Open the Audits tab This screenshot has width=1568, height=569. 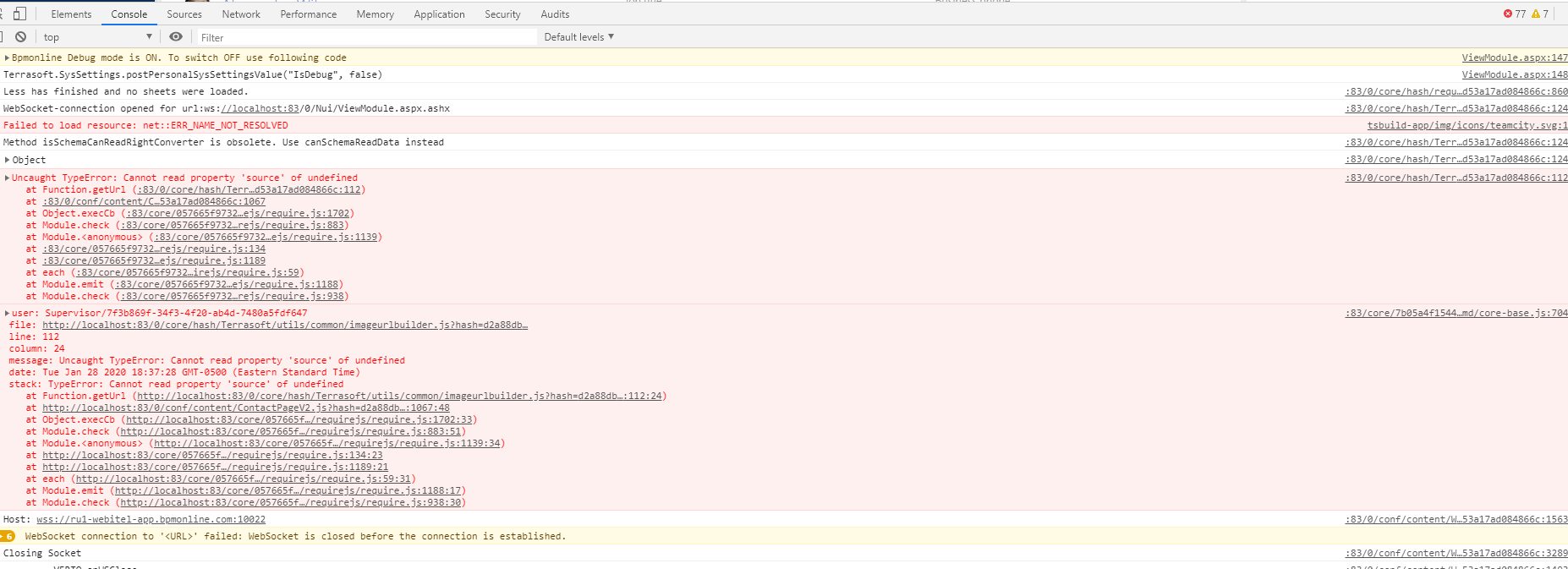pyautogui.click(x=555, y=14)
